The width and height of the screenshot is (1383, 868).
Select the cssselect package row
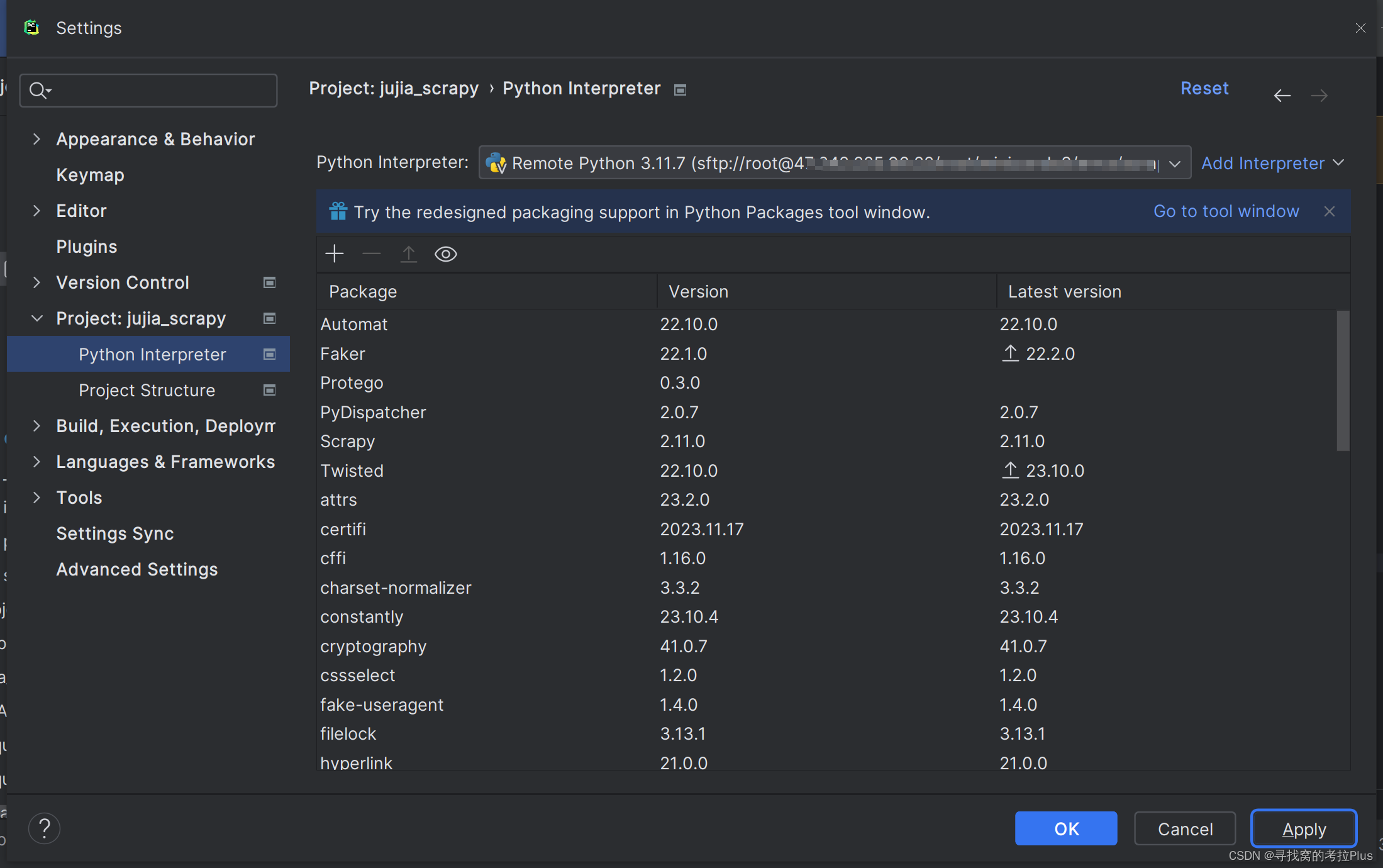pyautogui.click(x=826, y=675)
